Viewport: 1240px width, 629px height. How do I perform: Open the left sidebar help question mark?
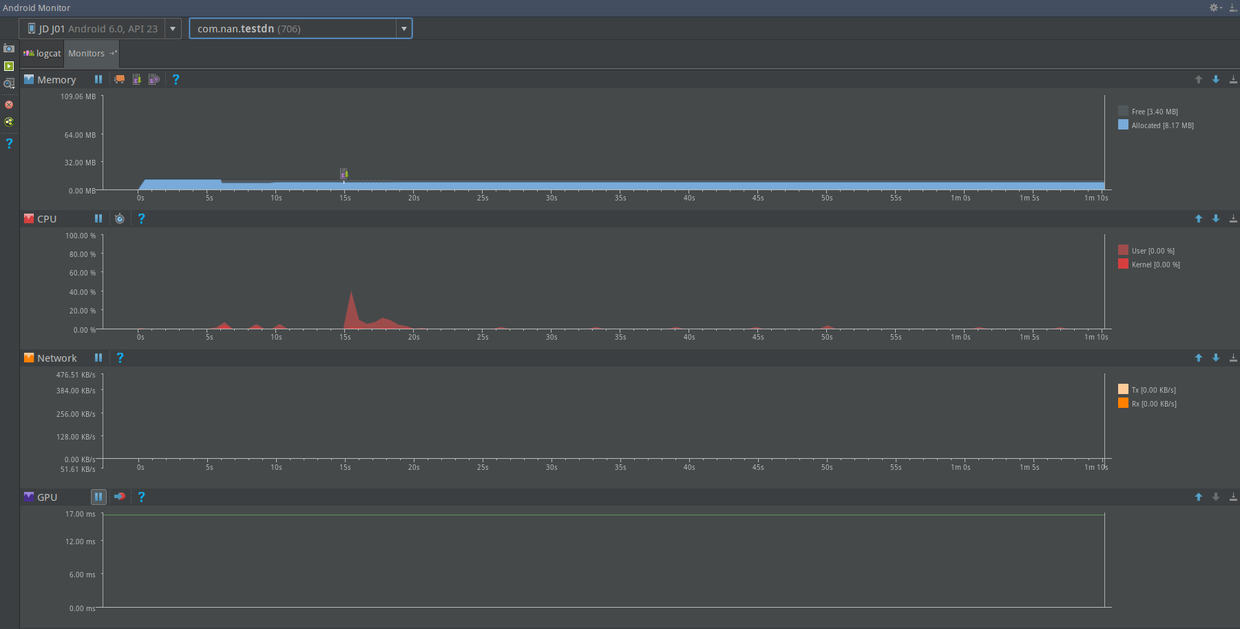pos(9,144)
